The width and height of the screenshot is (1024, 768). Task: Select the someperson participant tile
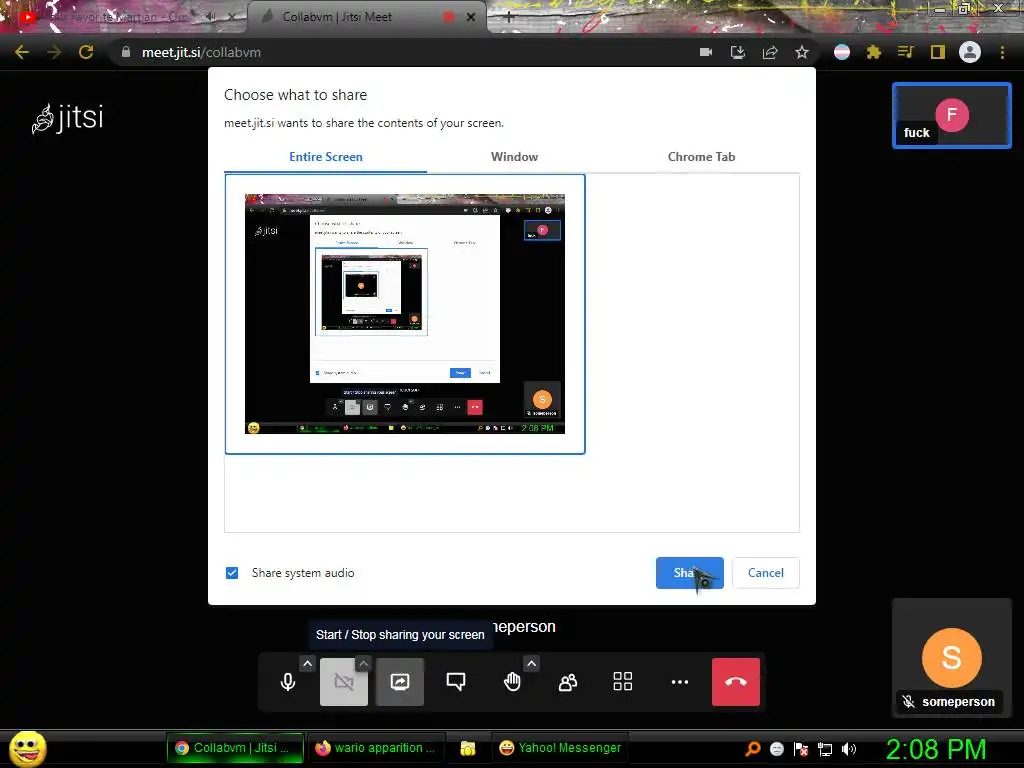click(x=952, y=658)
